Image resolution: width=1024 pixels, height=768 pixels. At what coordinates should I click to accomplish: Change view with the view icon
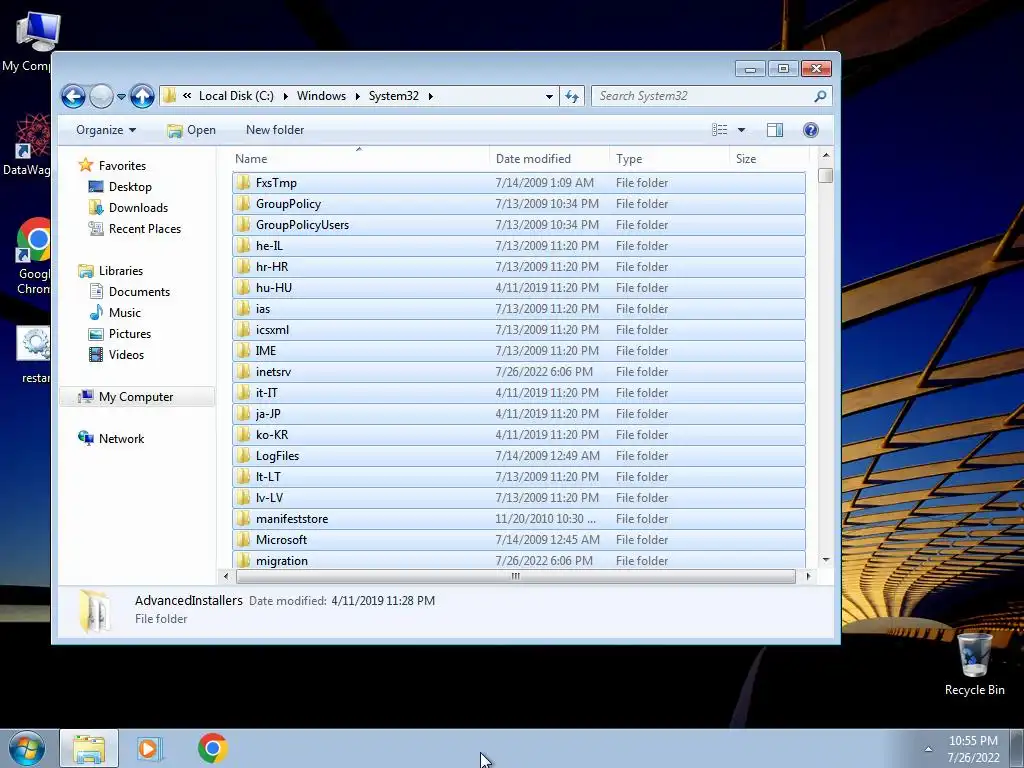click(720, 130)
